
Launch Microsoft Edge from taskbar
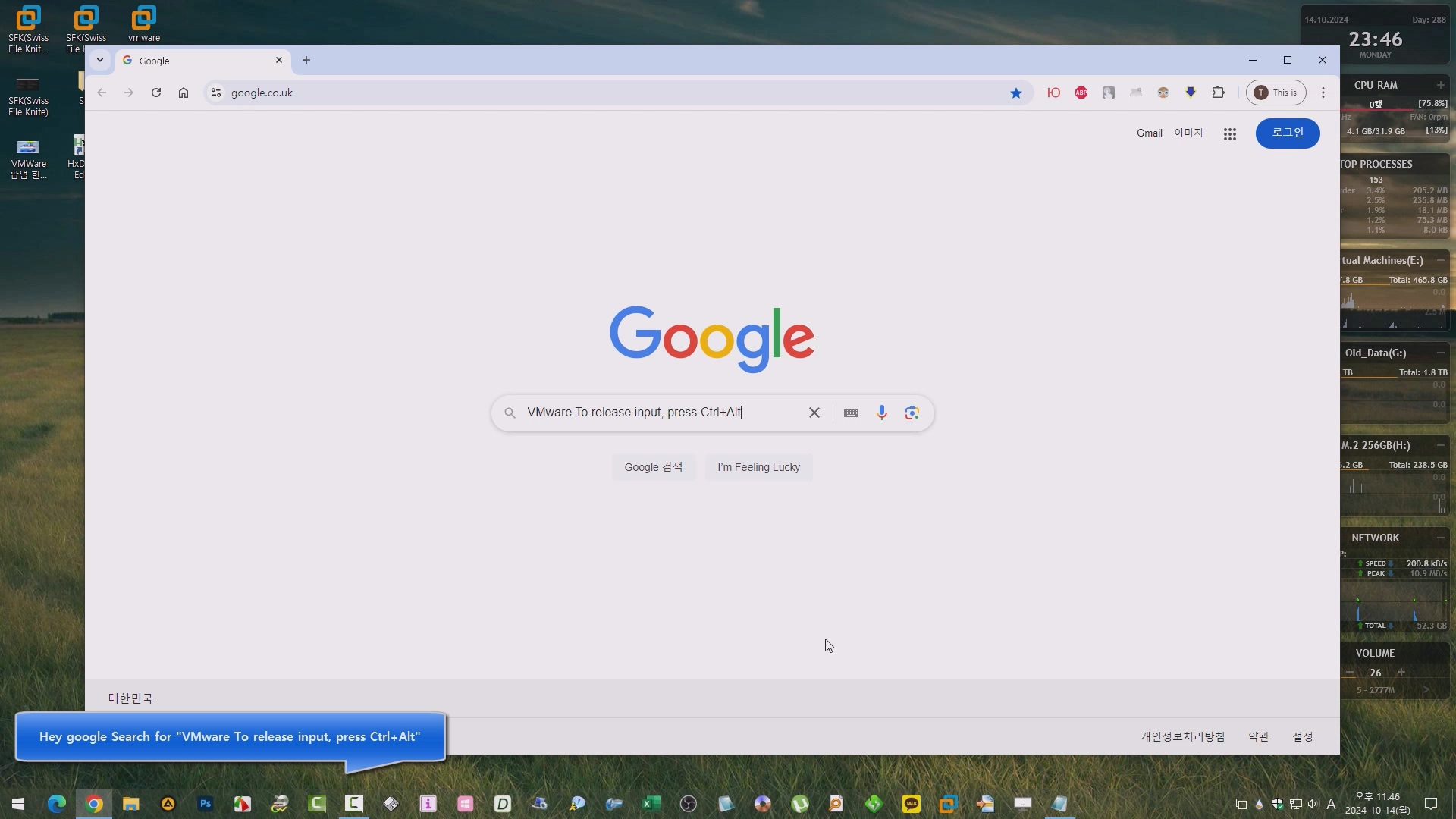[x=57, y=804]
